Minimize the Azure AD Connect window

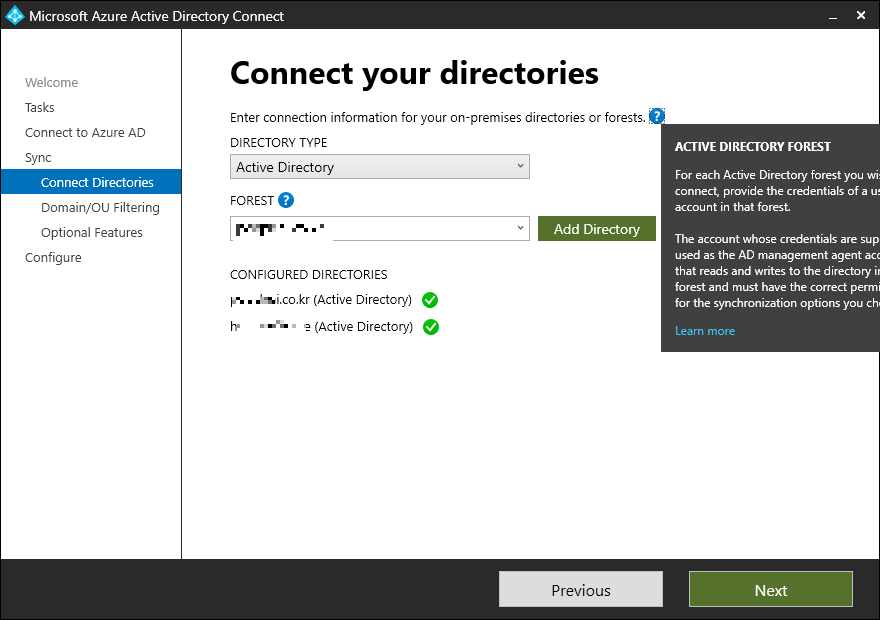833,16
